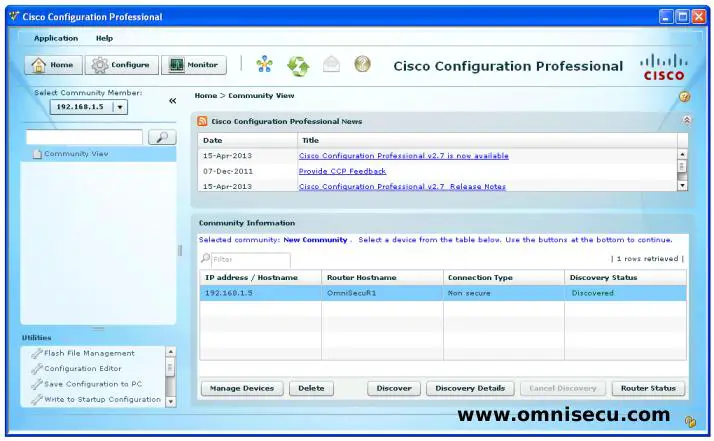Screen dimensions: 714x441
Task: Click the Cisco logo
Action: pyautogui.click(x=664, y=67)
